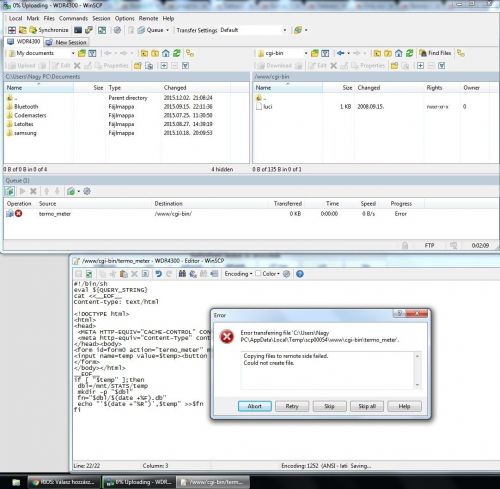Image resolution: width=500 pixels, height=489 pixels.
Task: Open the Remote menu
Action: 148,18
